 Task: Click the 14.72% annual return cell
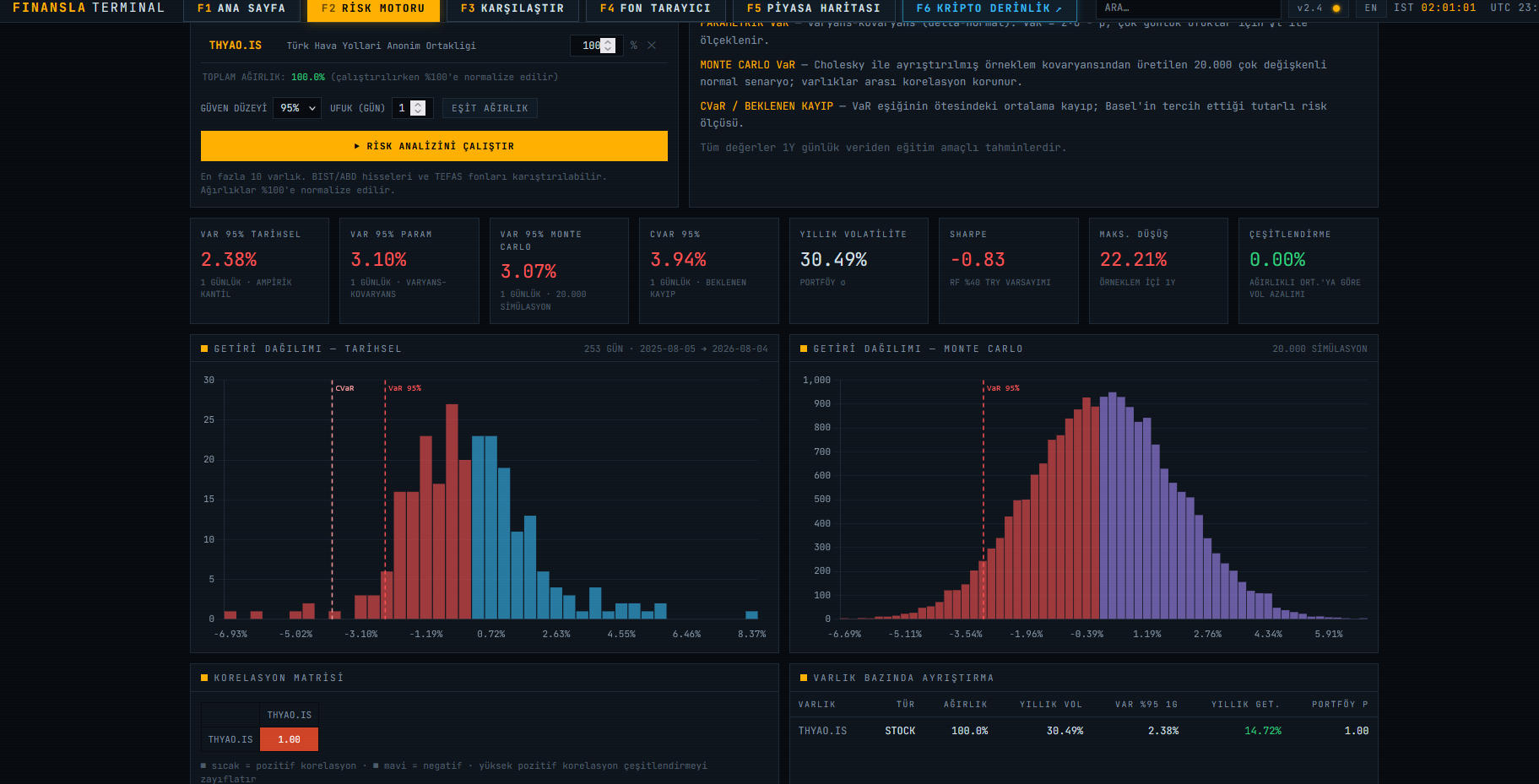click(1262, 731)
